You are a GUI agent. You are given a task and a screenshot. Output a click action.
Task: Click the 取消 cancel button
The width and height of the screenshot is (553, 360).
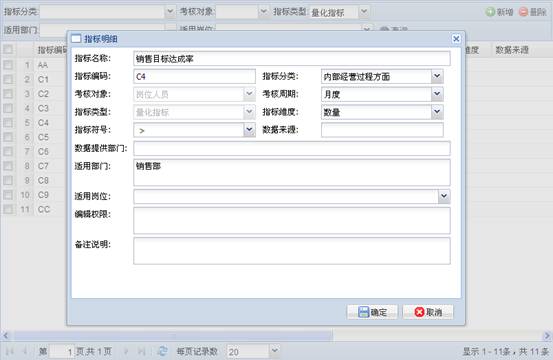pyautogui.click(x=428, y=312)
